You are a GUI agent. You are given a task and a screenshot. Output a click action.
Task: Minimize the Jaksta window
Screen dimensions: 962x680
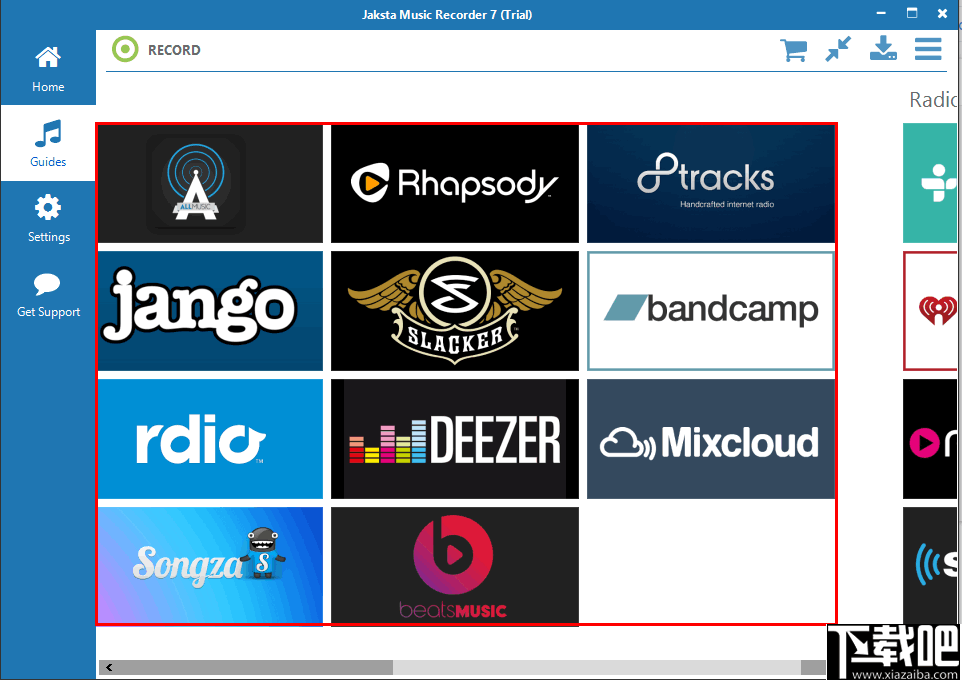point(882,13)
